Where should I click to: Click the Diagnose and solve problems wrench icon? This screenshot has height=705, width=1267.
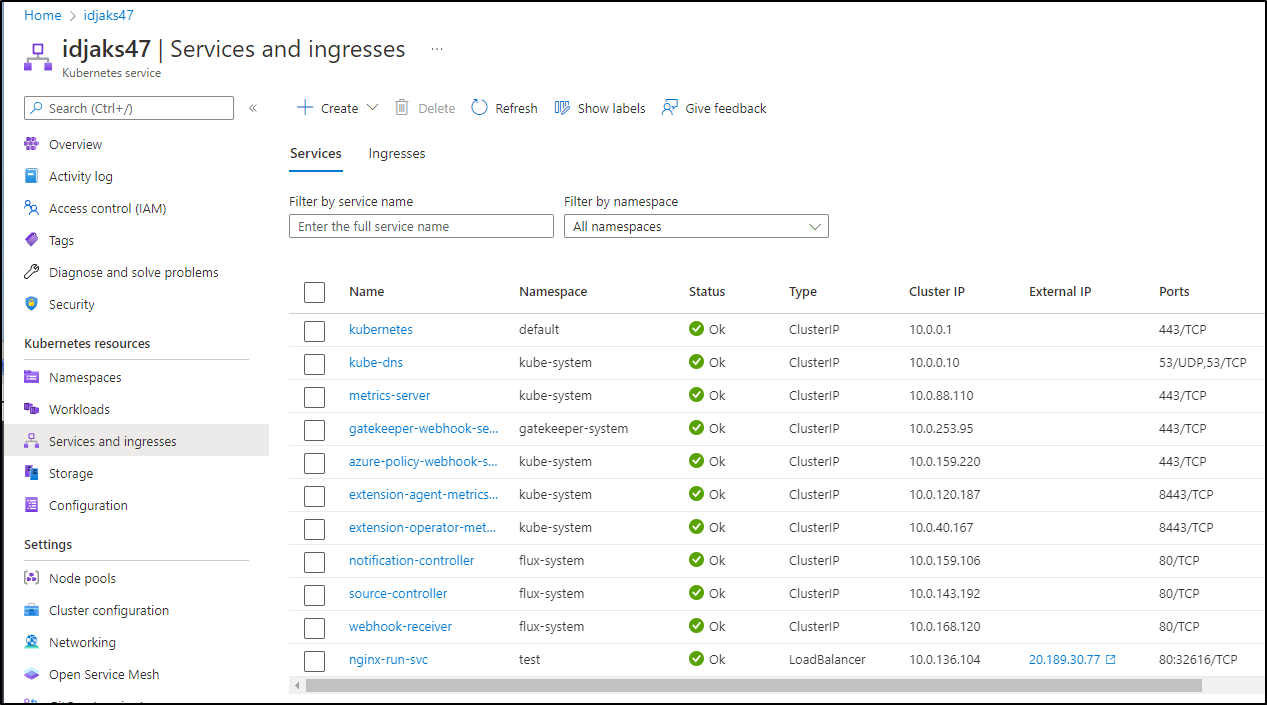click(32, 272)
